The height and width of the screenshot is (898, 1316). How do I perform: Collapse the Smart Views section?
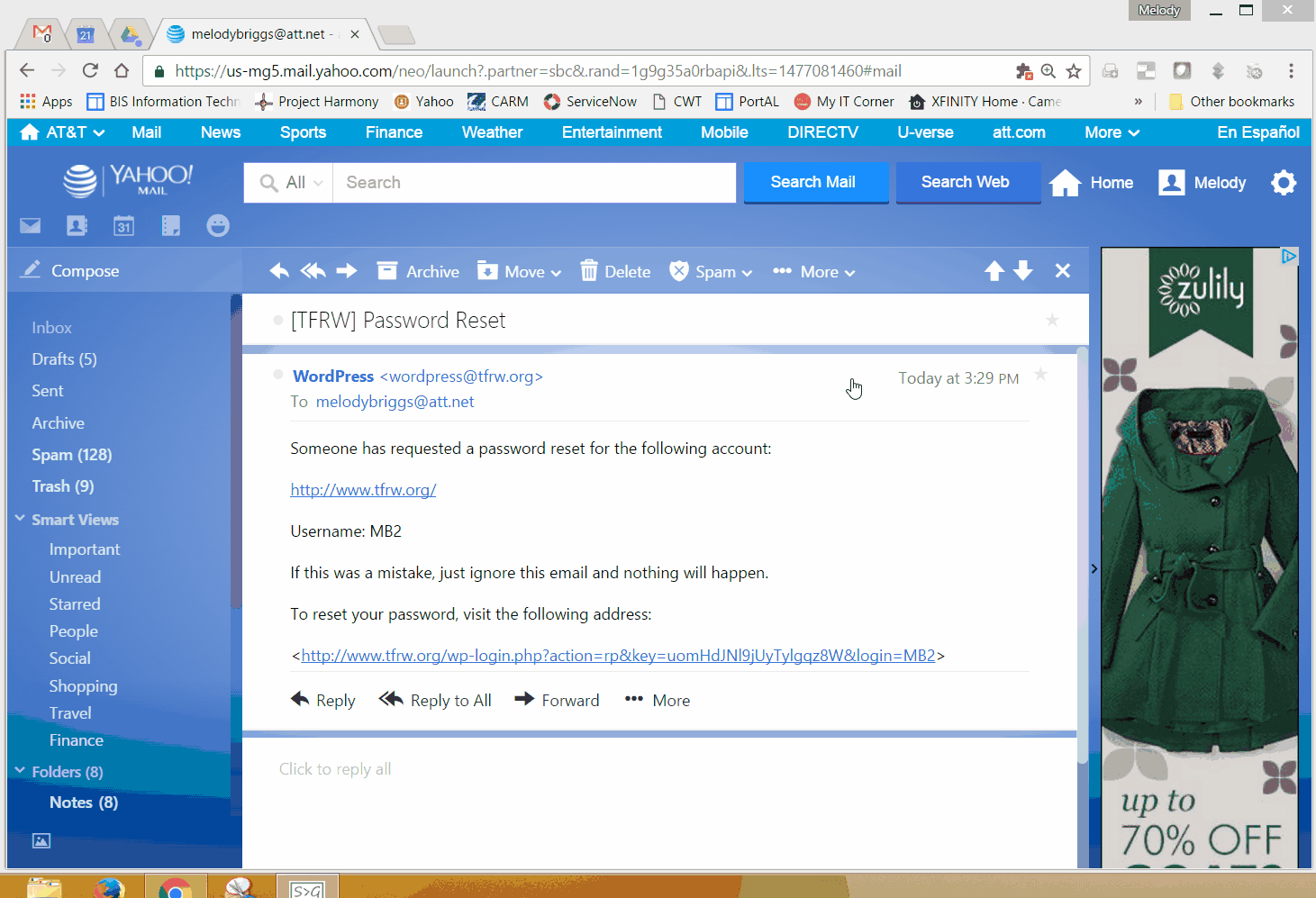point(20,519)
